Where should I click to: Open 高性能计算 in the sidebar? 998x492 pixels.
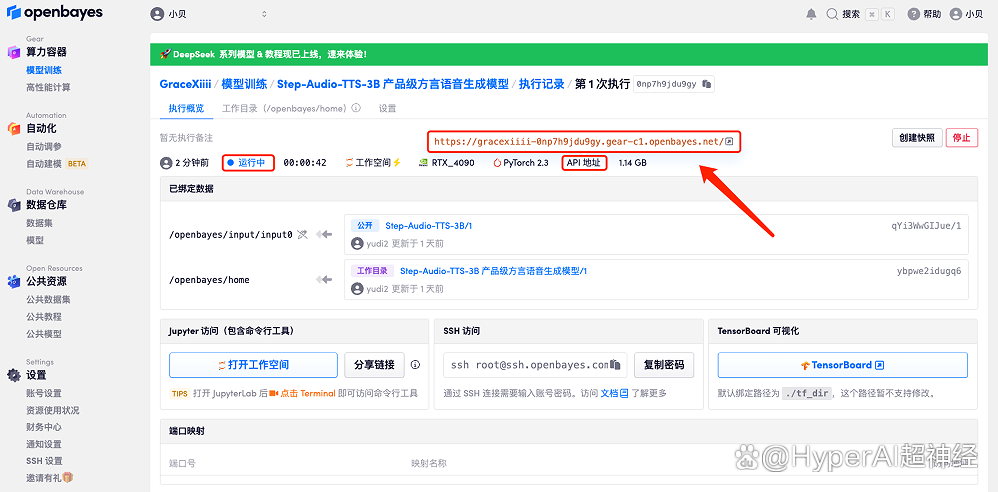(x=48, y=87)
